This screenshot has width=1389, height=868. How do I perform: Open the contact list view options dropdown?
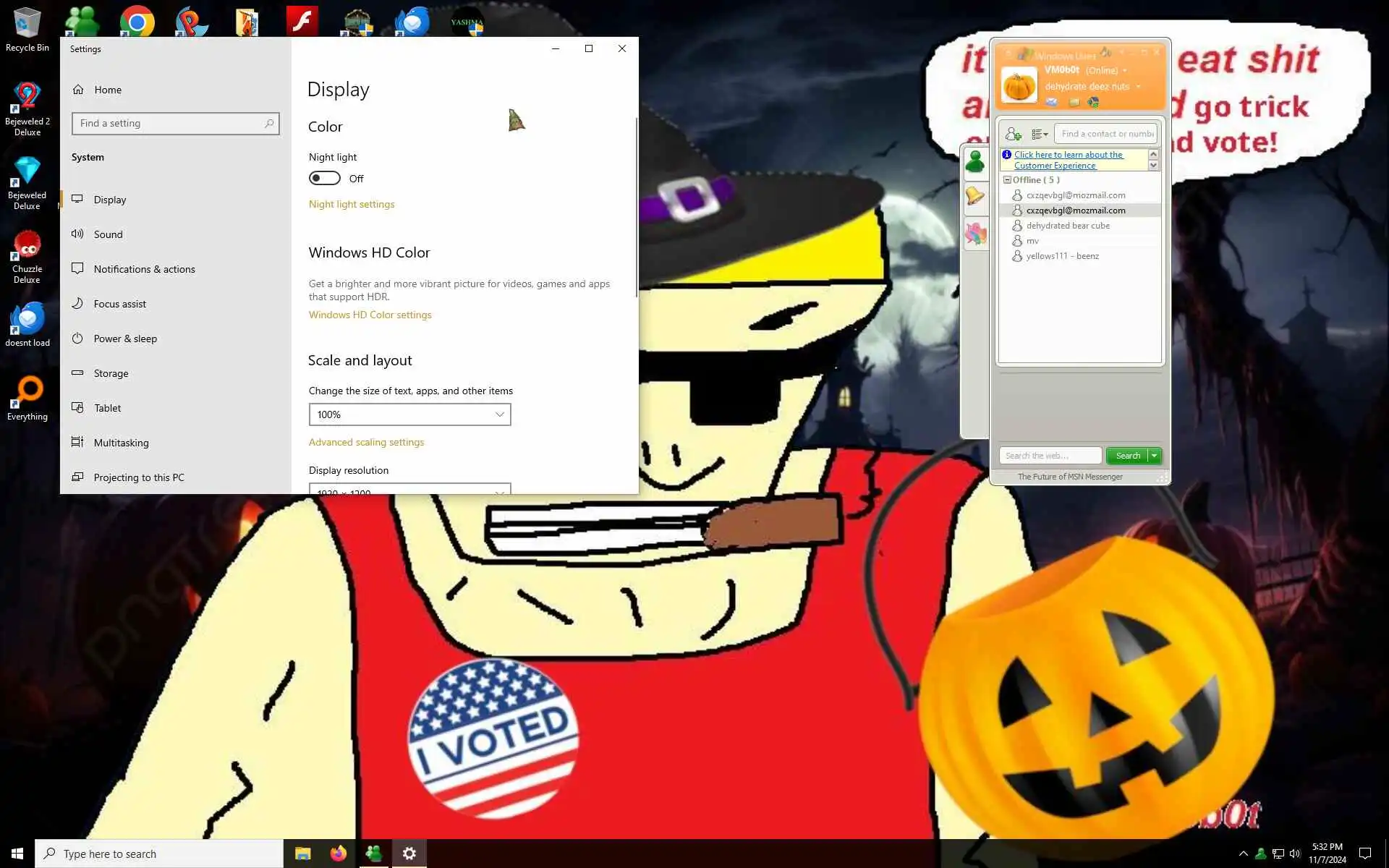[x=1040, y=134]
